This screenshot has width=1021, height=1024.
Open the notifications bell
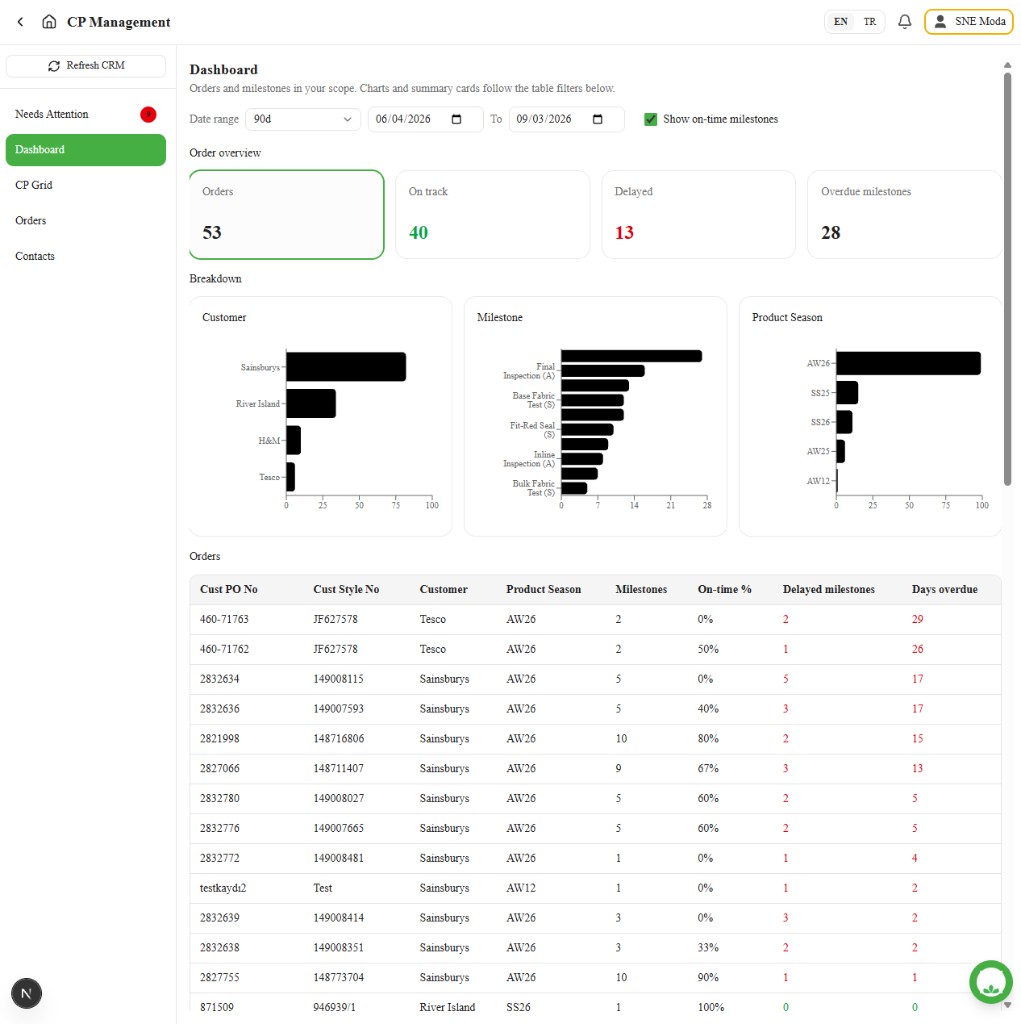coord(904,22)
